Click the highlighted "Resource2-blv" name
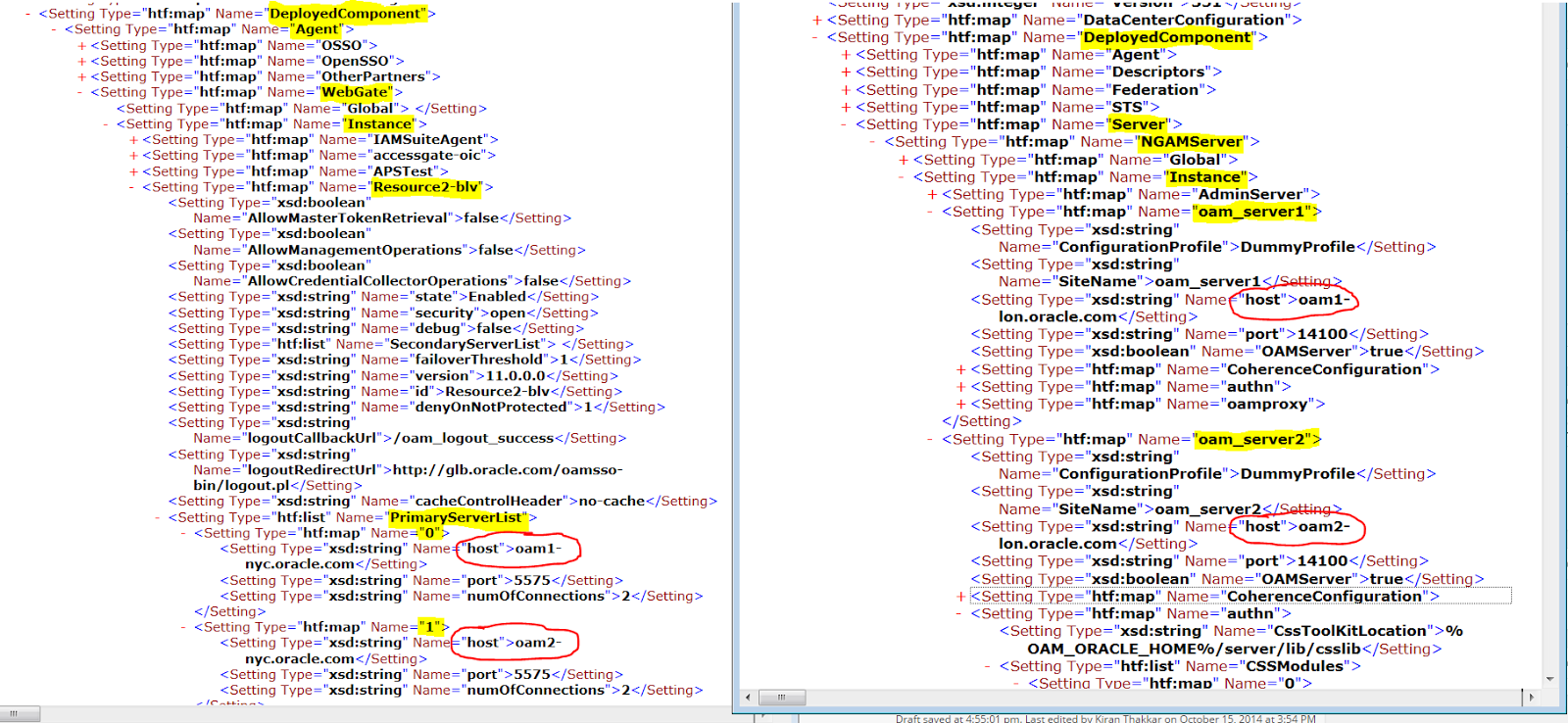Screen dimensions: 1568x723 (x=426, y=187)
